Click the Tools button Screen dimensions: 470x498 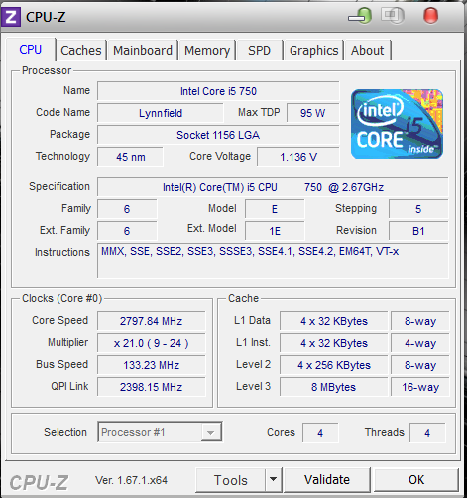click(x=231, y=480)
